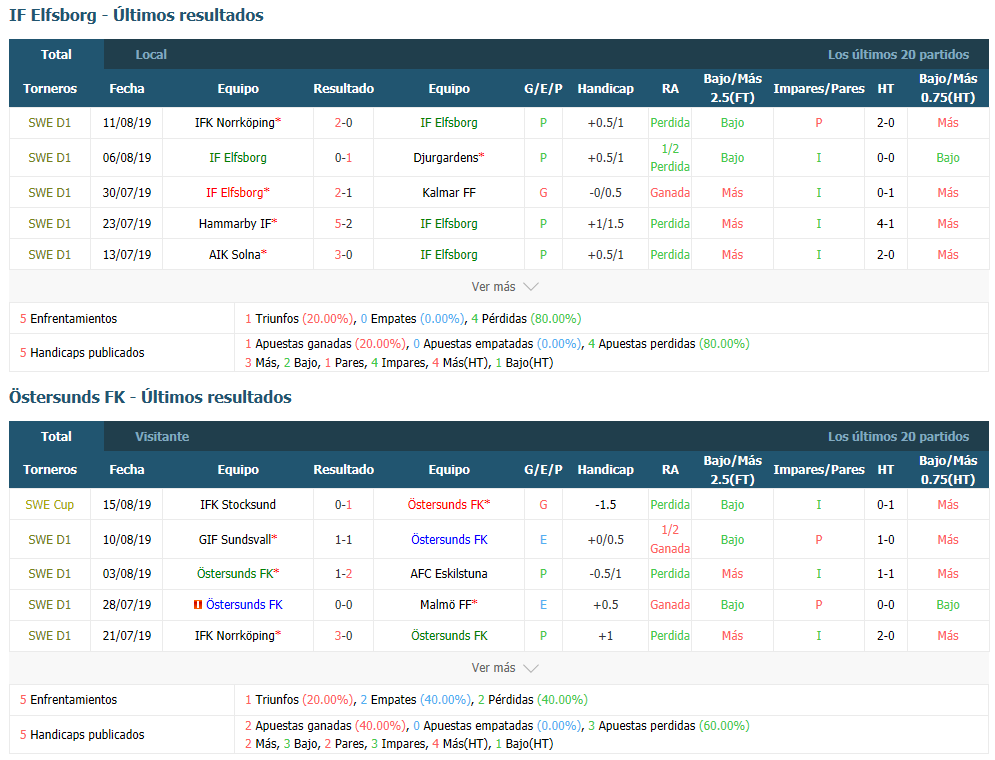Click the Torneros column header in Elfsborg table

pos(49,89)
